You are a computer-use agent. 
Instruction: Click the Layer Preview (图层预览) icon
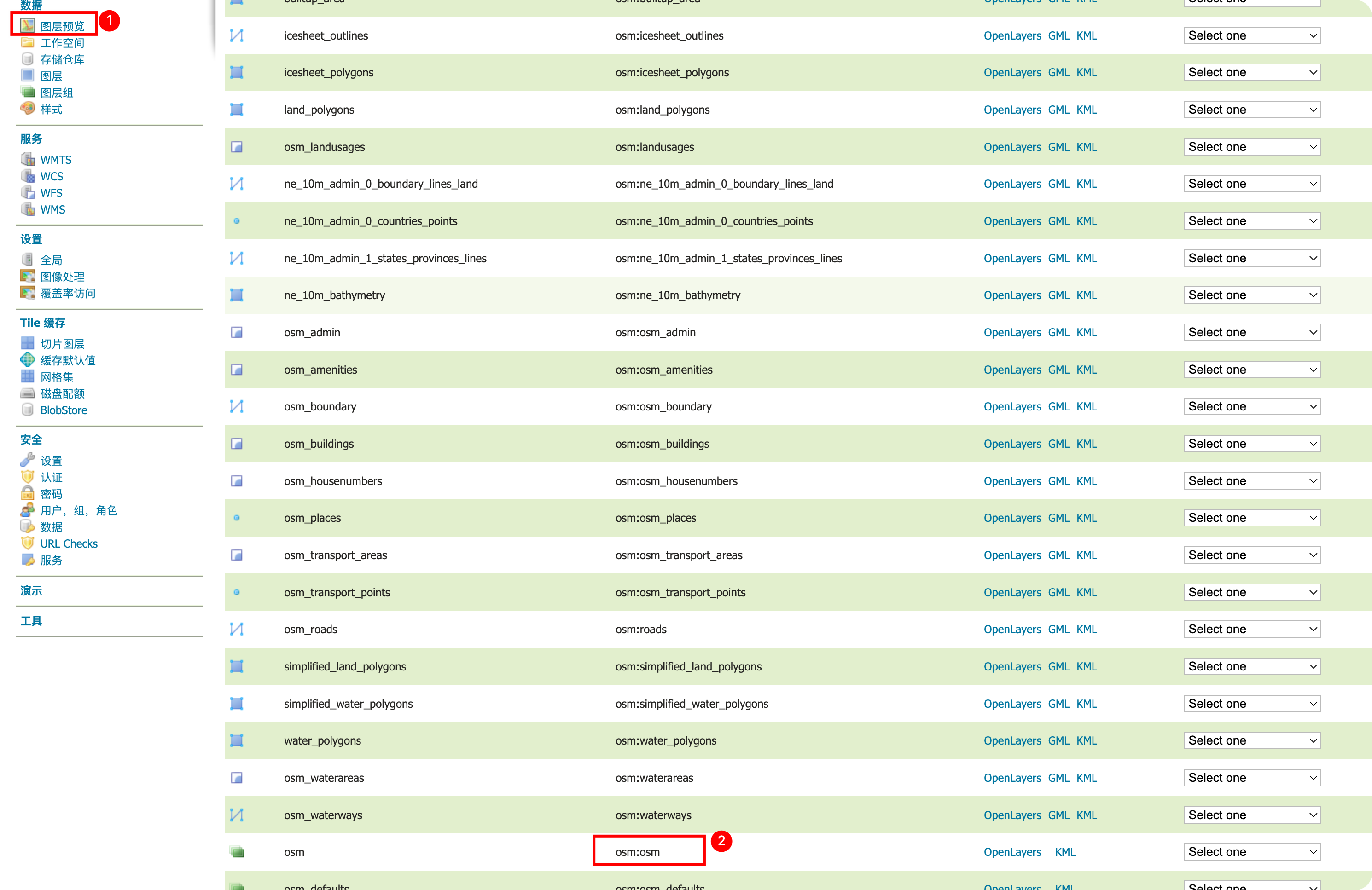(27, 25)
